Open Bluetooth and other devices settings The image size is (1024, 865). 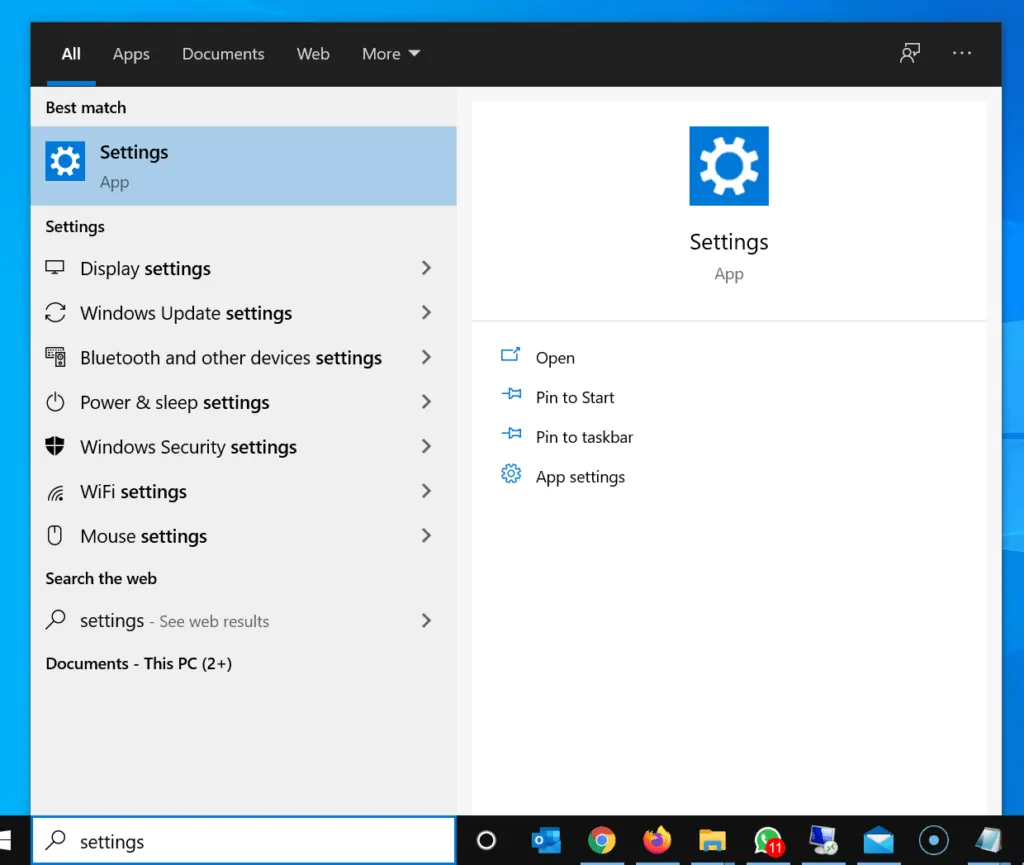coord(231,358)
